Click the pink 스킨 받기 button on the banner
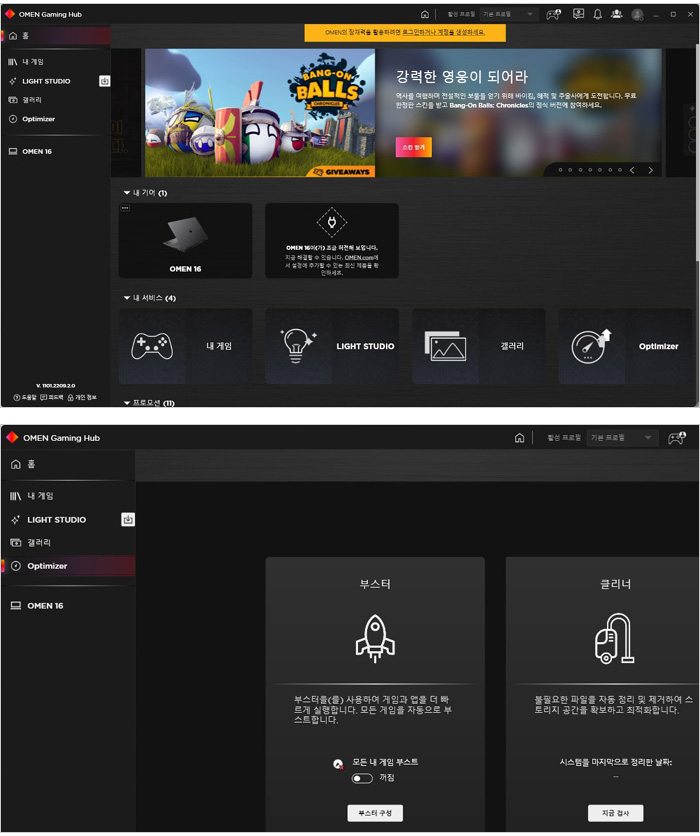 click(414, 147)
